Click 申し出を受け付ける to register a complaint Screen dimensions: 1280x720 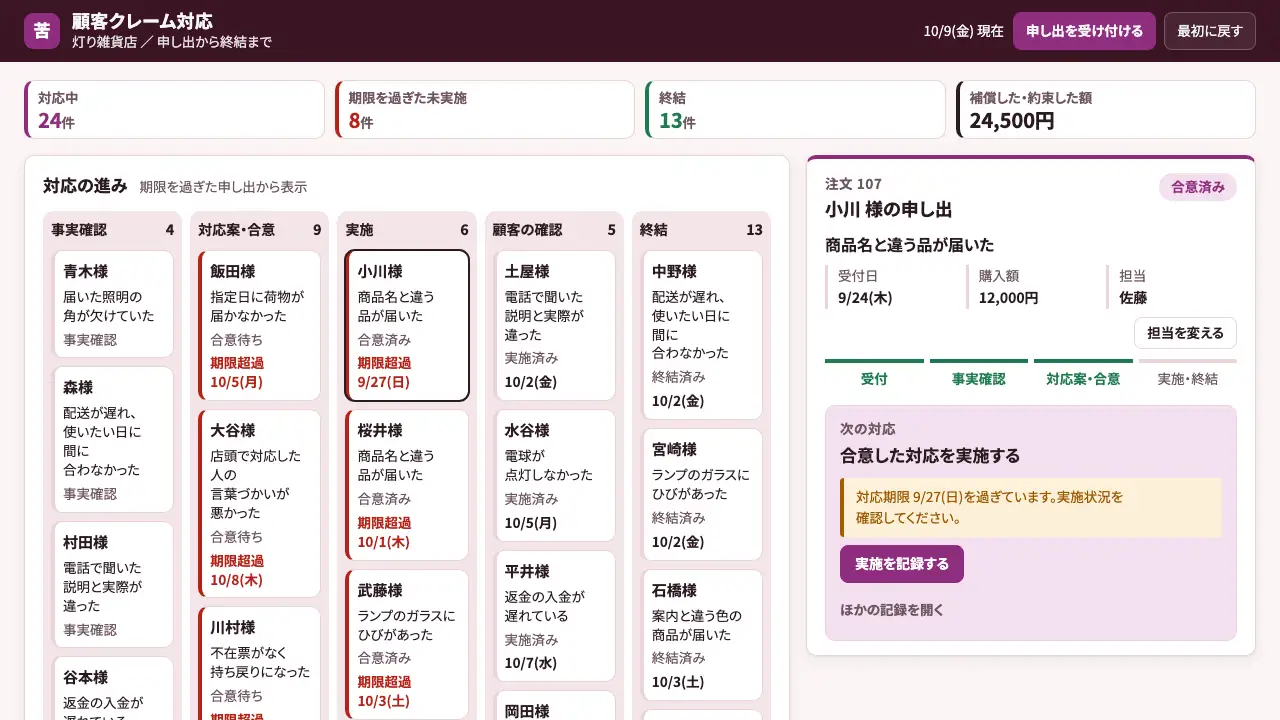tap(1084, 31)
